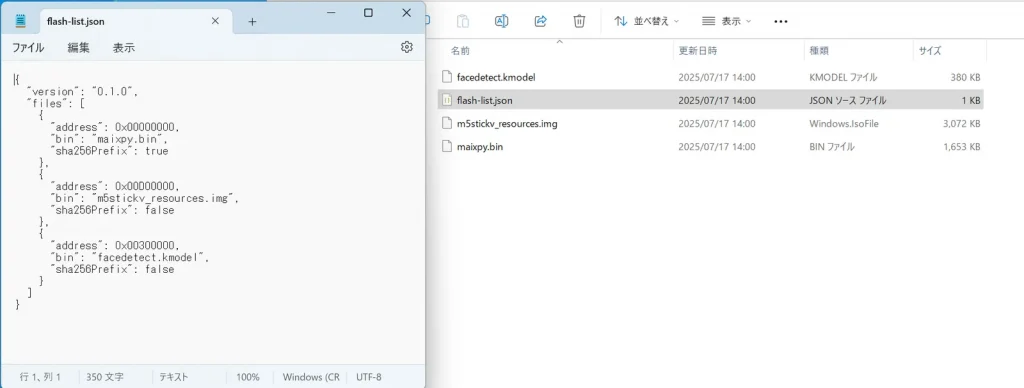Select the m5stickv_resources.img file
The height and width of the screenshot is (388, 1024).
click(x=711, y=123)
